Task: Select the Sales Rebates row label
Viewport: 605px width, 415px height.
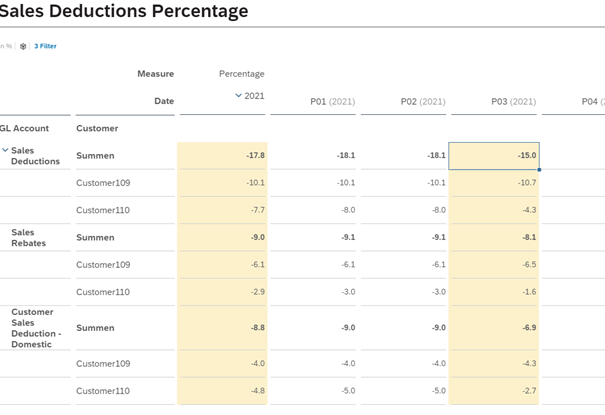Action: pos(29,237)
